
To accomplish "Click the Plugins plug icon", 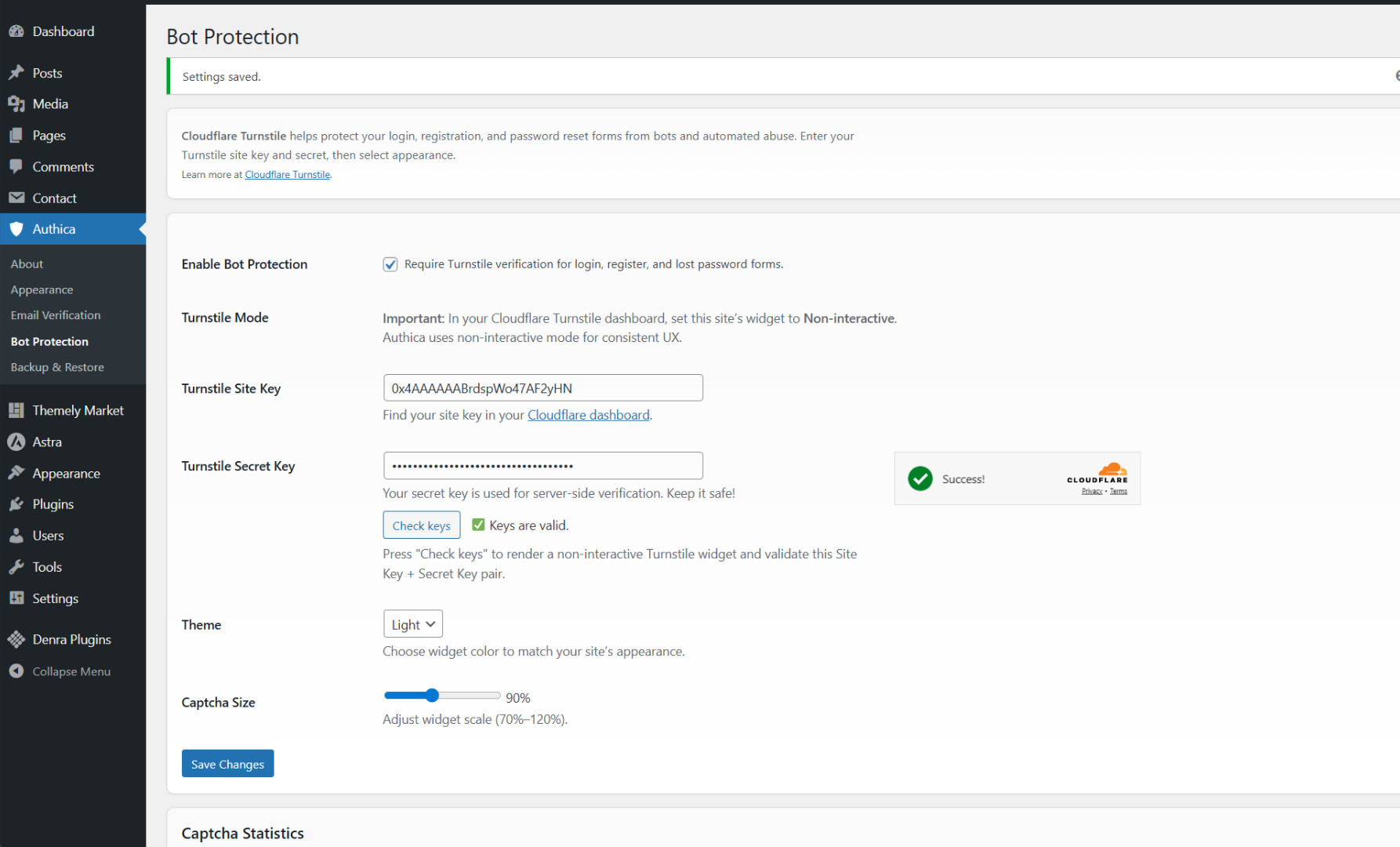I will pos(16,504).
